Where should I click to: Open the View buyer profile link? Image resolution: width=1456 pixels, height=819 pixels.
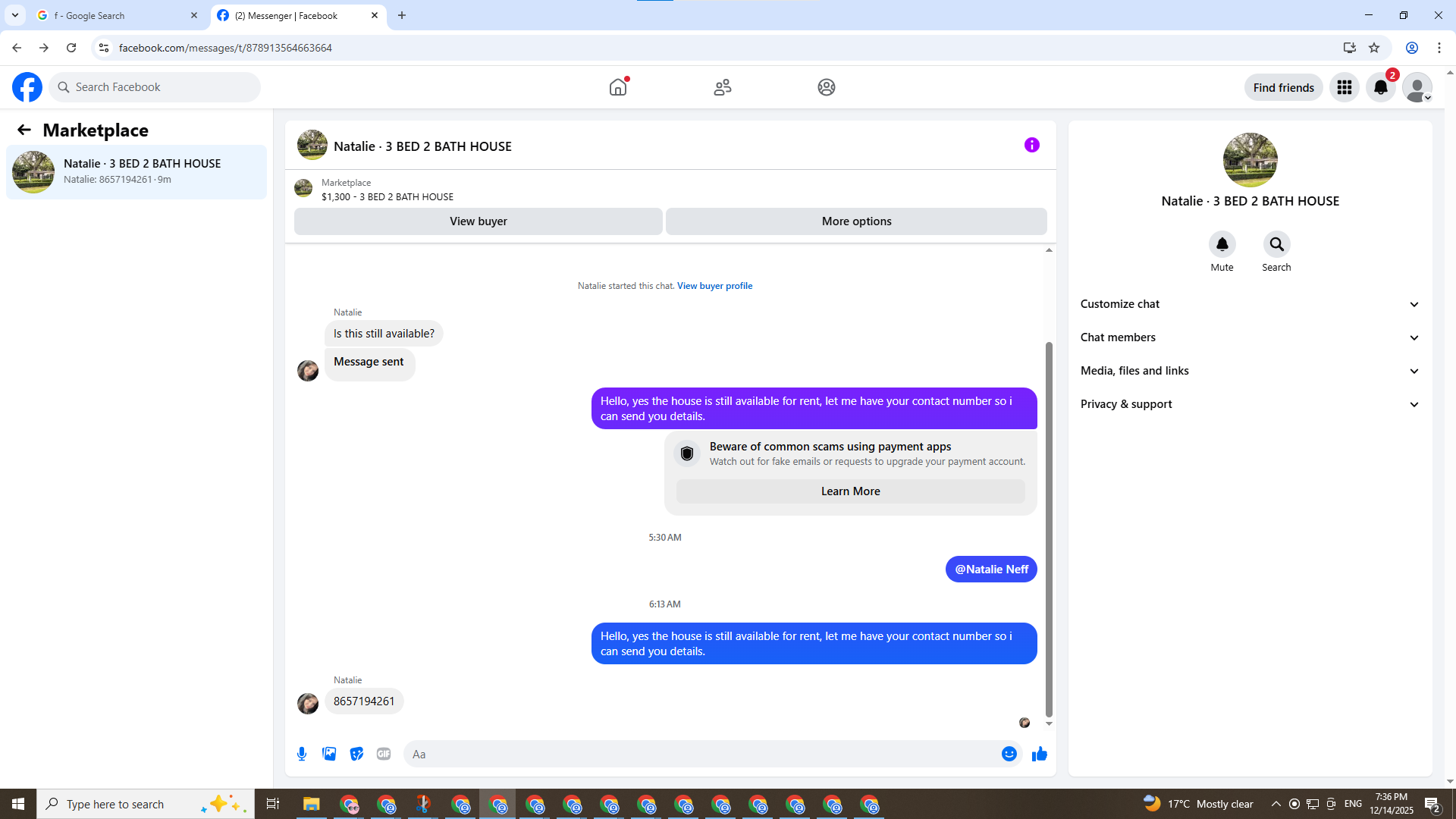[x=714, y=286]
